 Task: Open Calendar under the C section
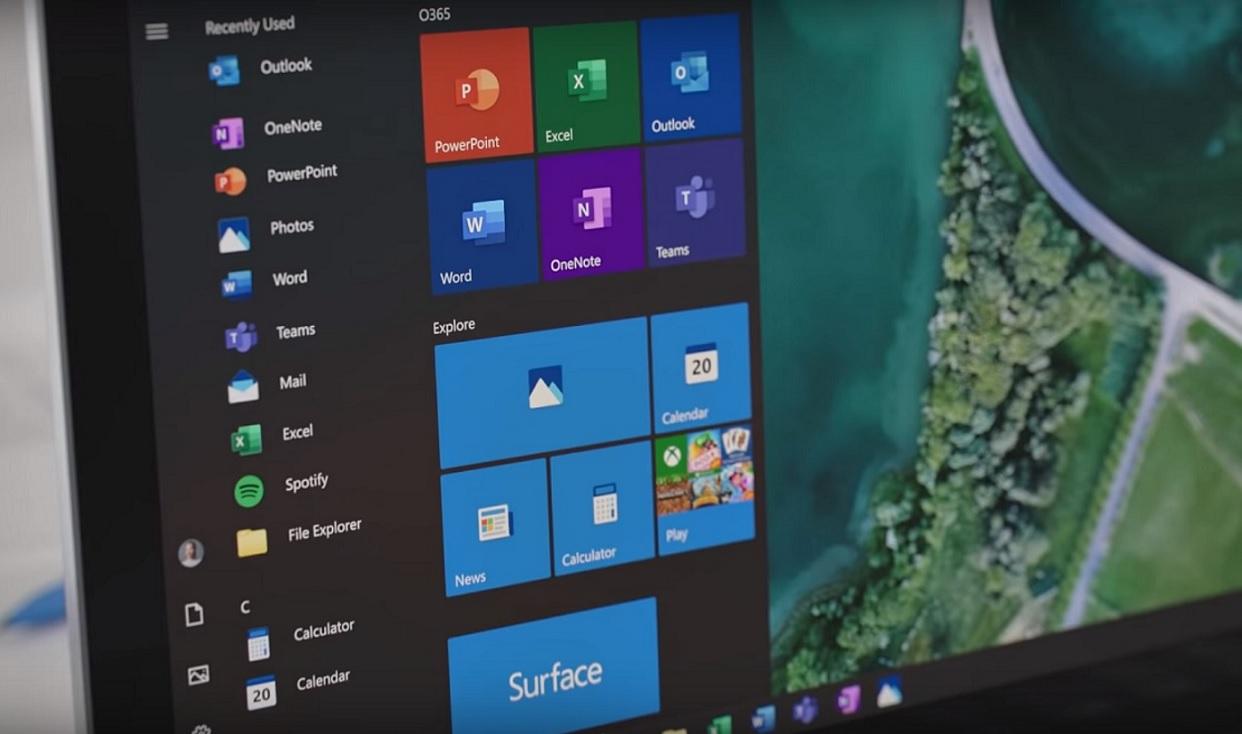coord(298,687)
